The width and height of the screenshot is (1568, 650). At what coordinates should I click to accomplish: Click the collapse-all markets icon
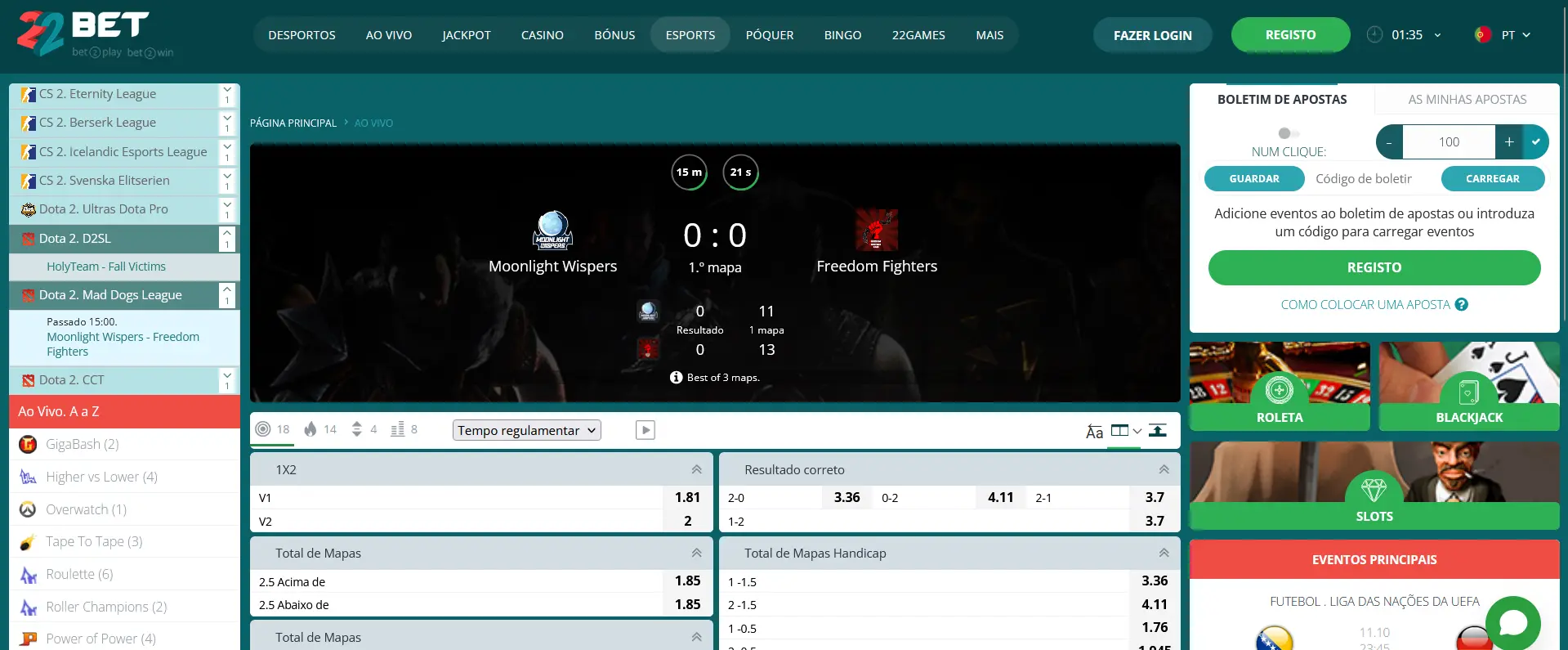[1158, 431]
